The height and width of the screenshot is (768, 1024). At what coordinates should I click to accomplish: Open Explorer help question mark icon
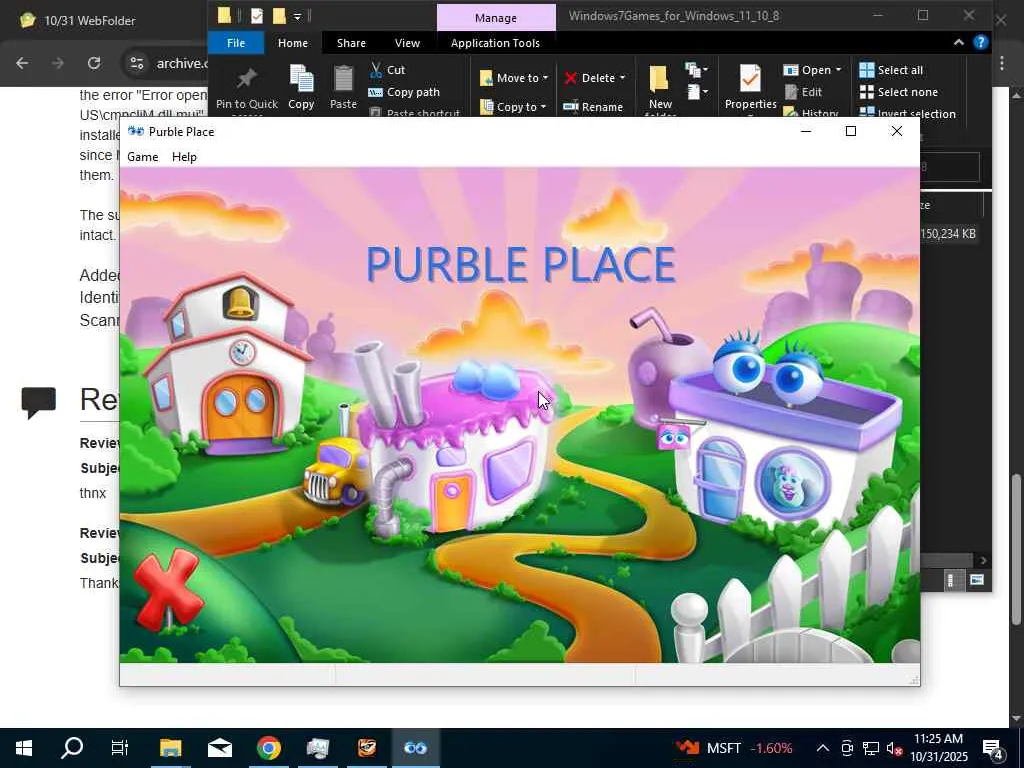pyautogui.click(x=980, y=42)
